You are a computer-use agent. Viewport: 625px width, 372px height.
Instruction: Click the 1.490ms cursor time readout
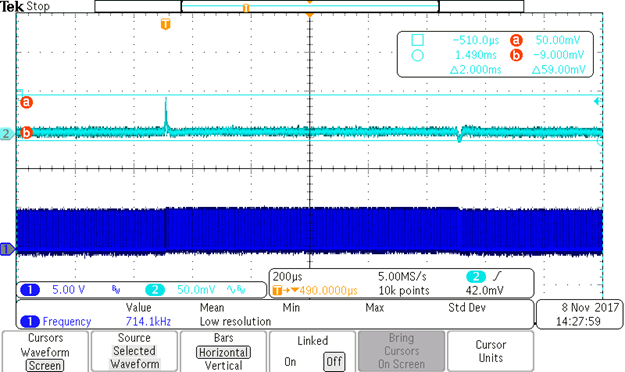coord(476,55)
